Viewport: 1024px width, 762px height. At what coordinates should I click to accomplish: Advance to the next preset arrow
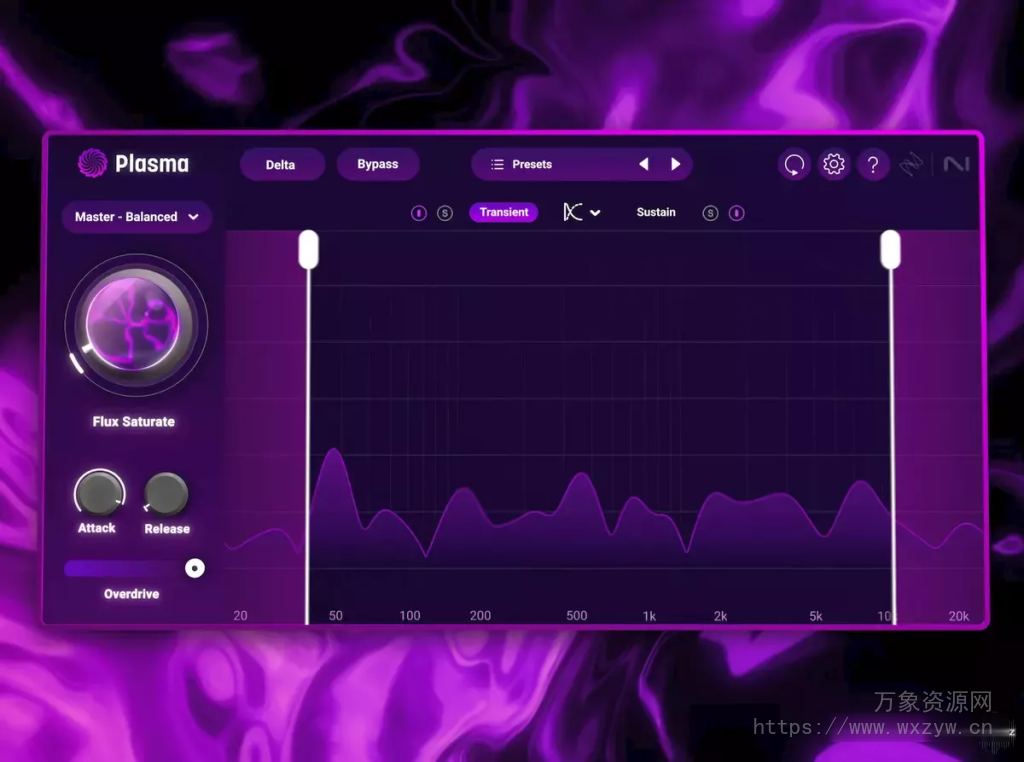point(675,164)
